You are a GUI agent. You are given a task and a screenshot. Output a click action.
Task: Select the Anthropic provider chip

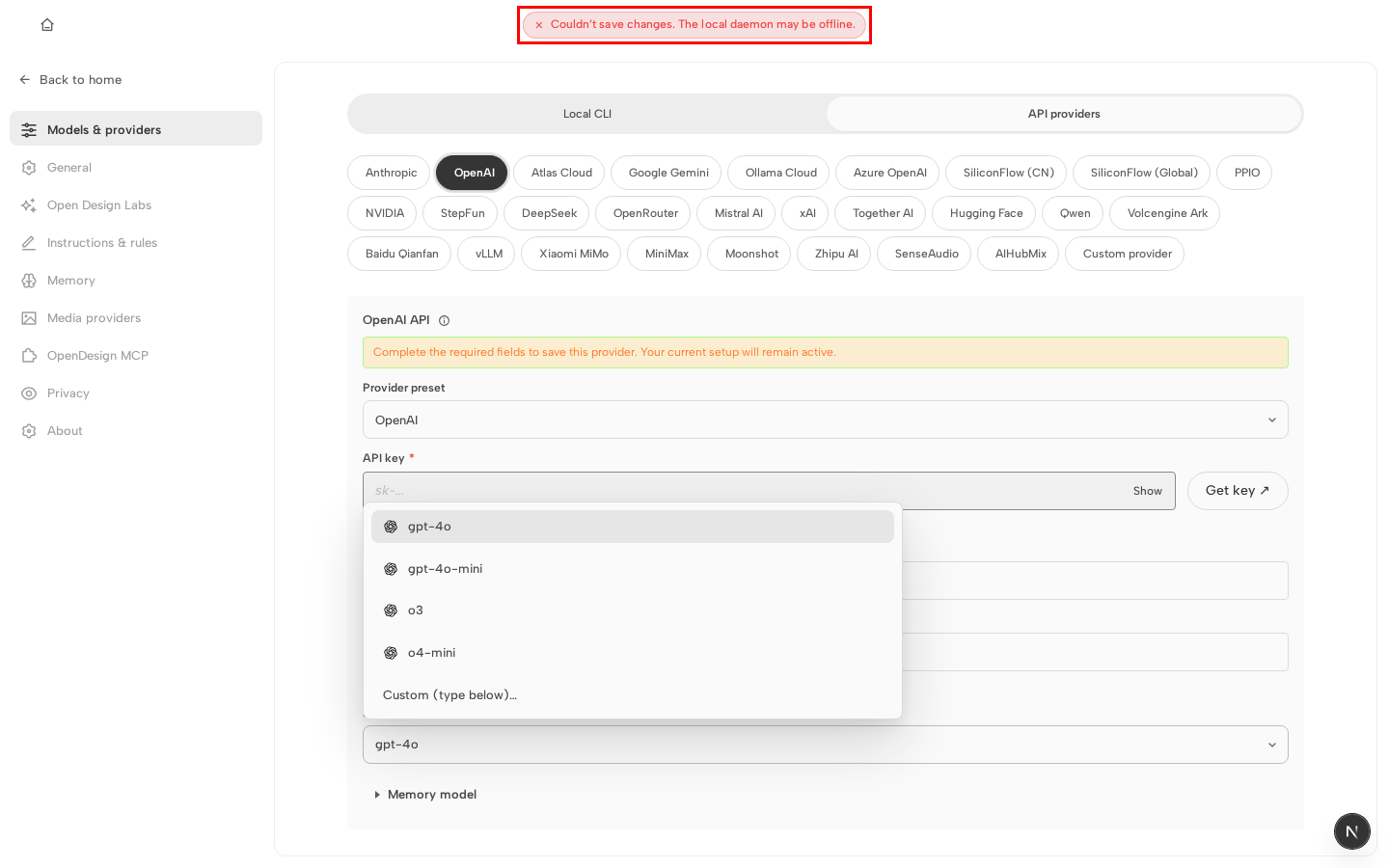[391, 173]
